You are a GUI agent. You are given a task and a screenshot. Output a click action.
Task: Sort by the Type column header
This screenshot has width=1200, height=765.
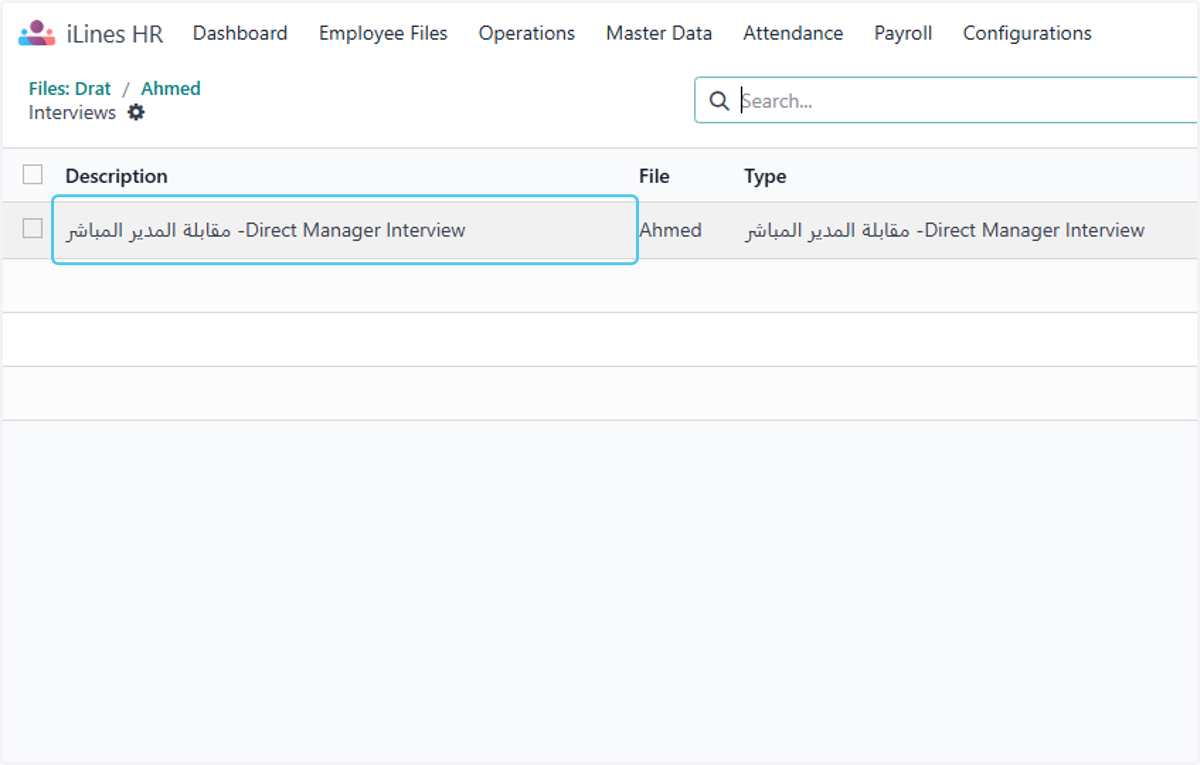(x=765, y=176)
